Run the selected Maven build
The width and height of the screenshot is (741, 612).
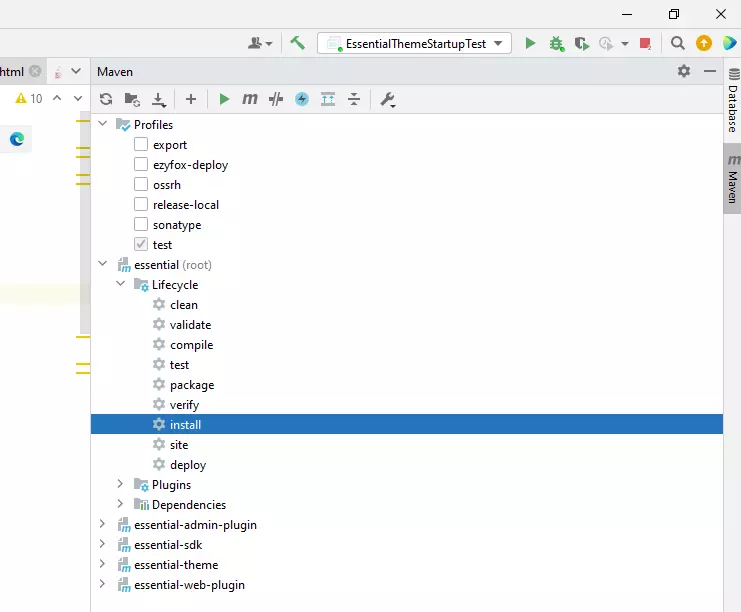click(224, 99)
